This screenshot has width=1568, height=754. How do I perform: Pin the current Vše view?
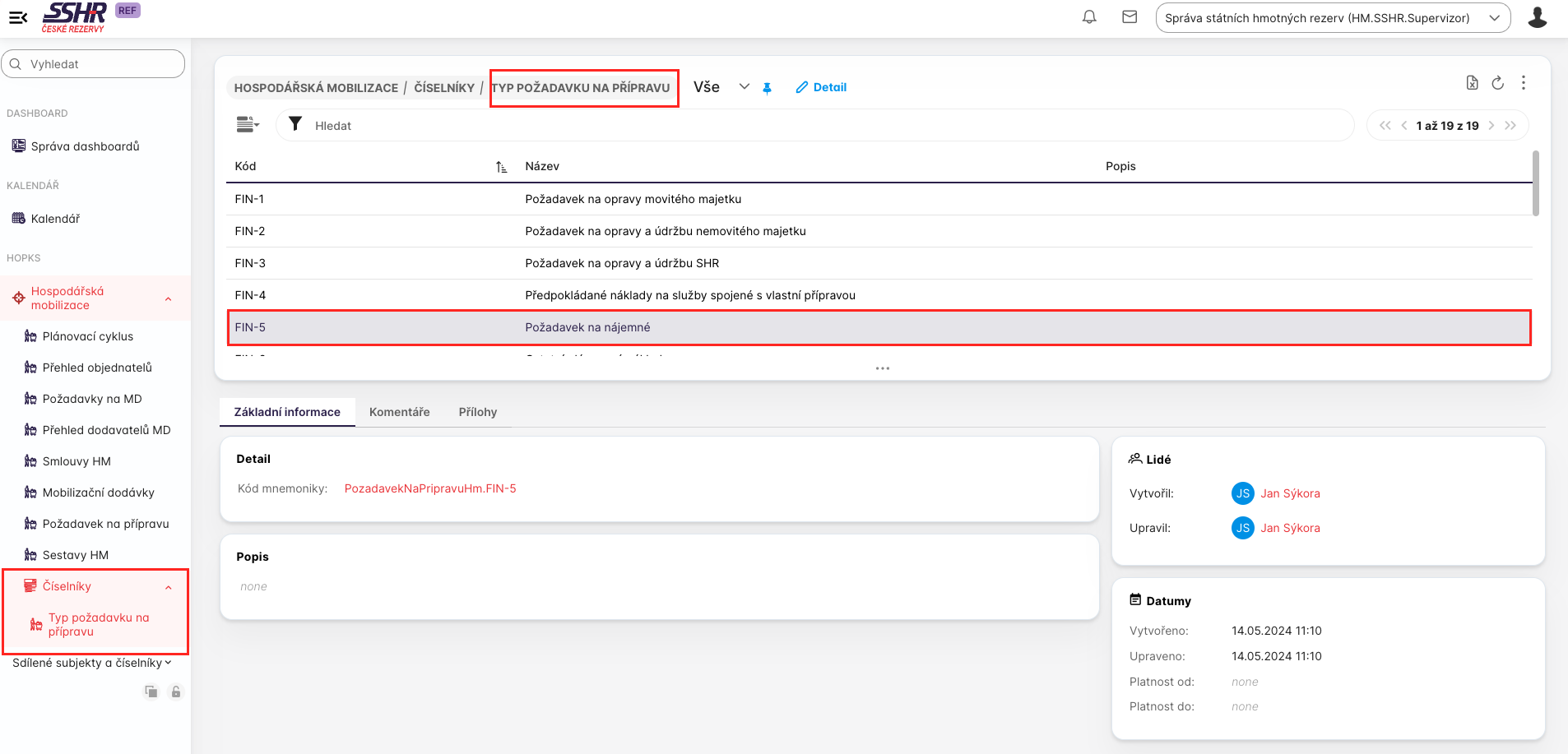pyautogui.click(x=767, y=88)
